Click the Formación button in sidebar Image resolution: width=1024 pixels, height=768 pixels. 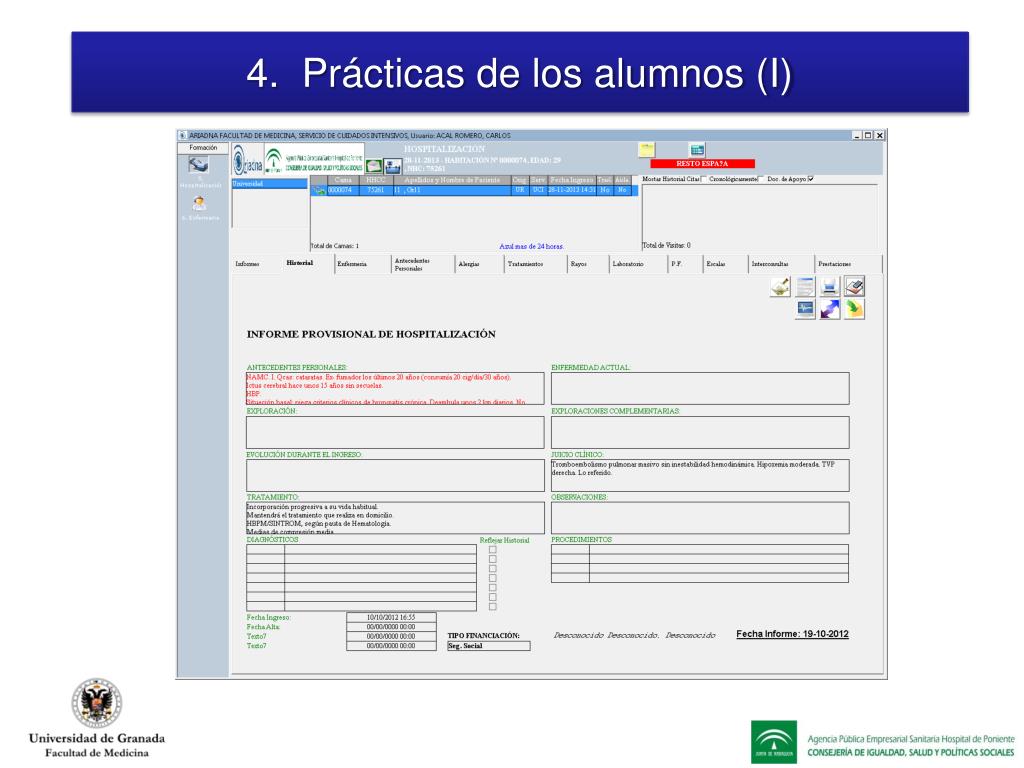(203, 148)
